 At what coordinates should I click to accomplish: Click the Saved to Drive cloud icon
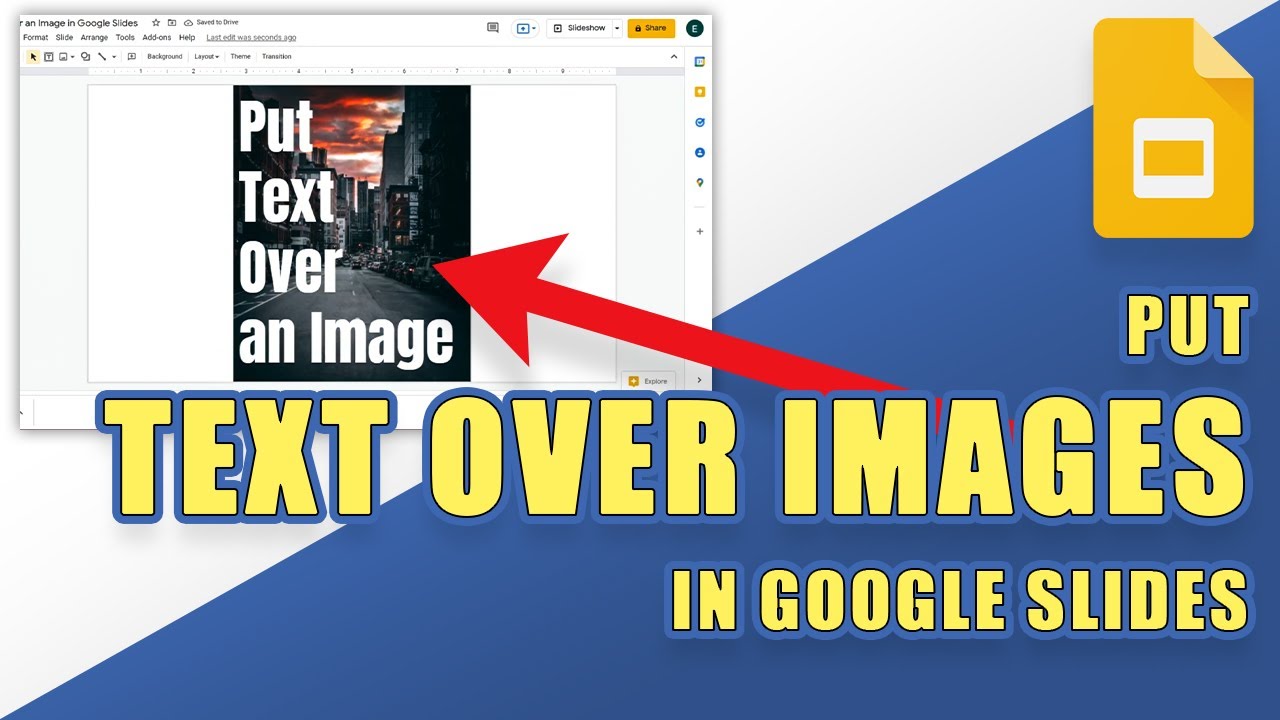[188, 22]
